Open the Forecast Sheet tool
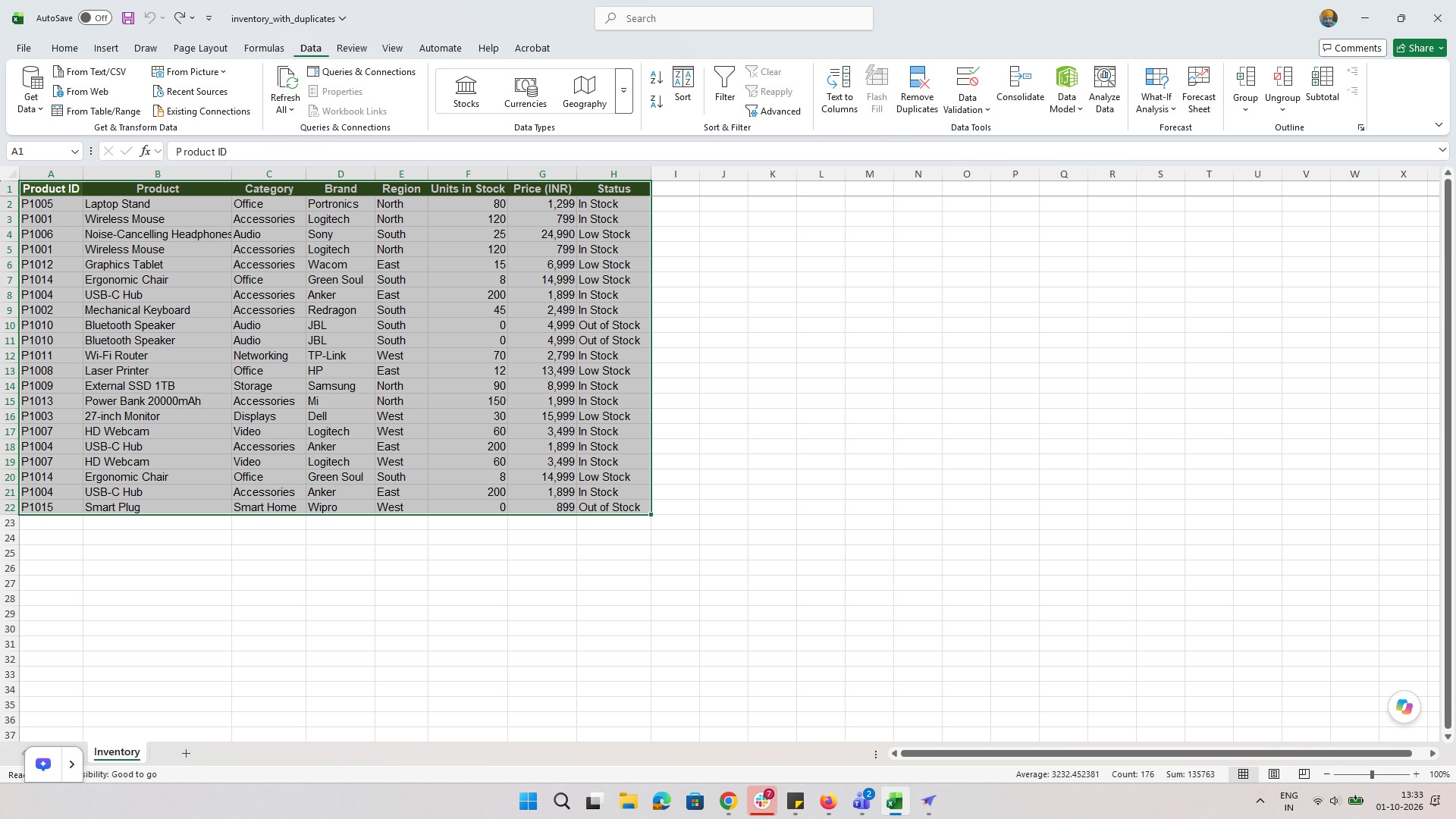This screenshot has width=1456, height=819. pos(1198,89)
